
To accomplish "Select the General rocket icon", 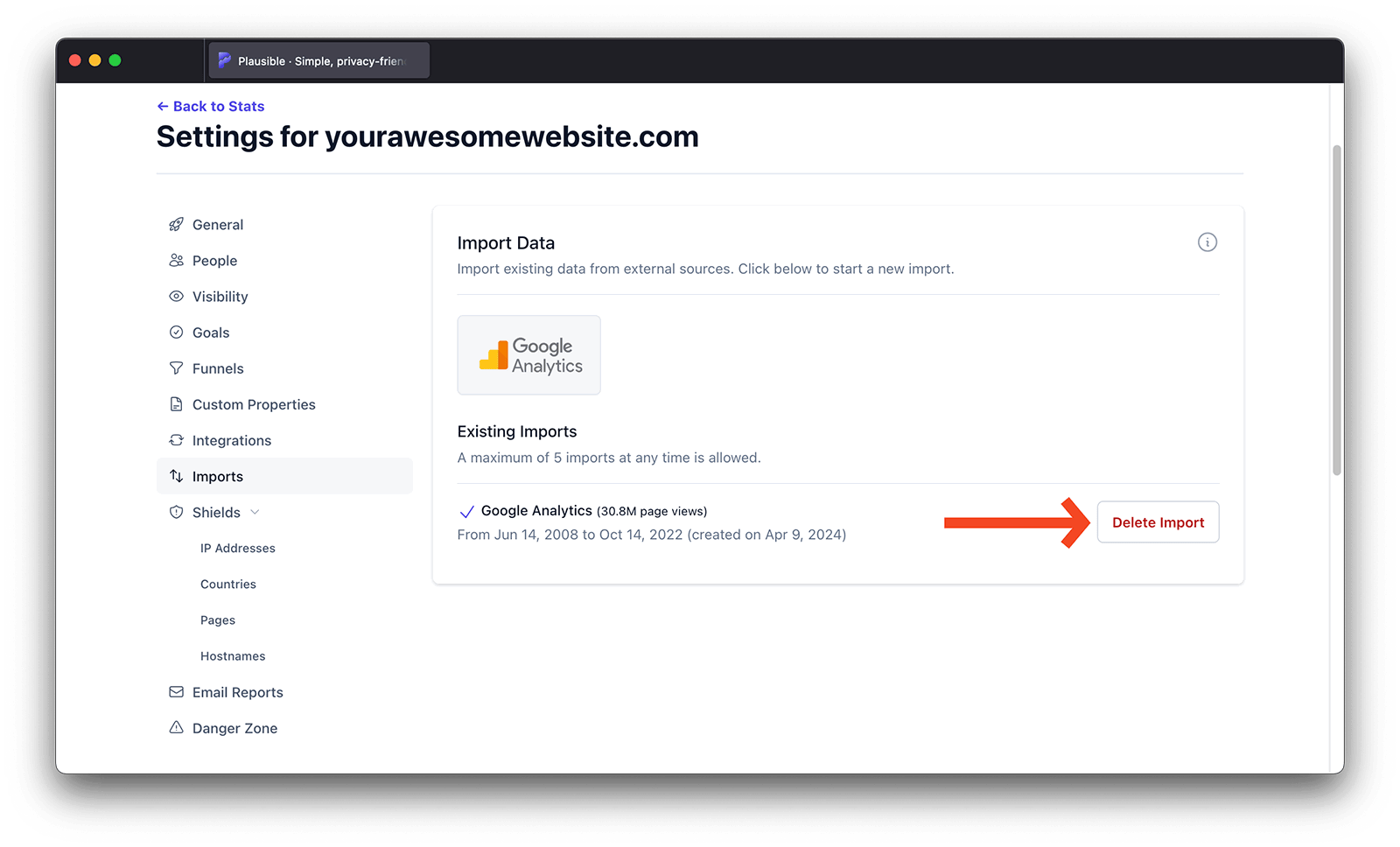I will click(177, 224).
